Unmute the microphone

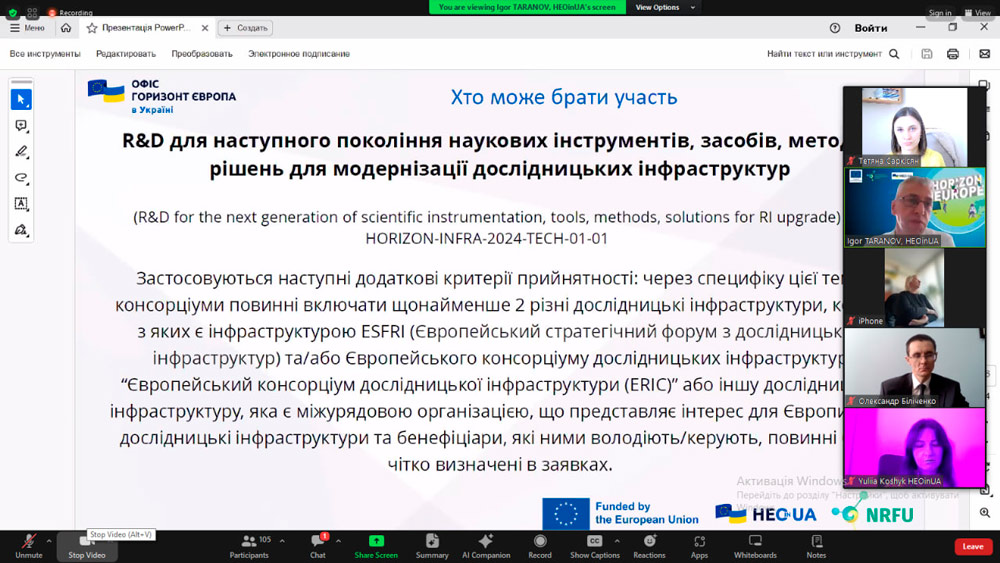pos(29,545)
